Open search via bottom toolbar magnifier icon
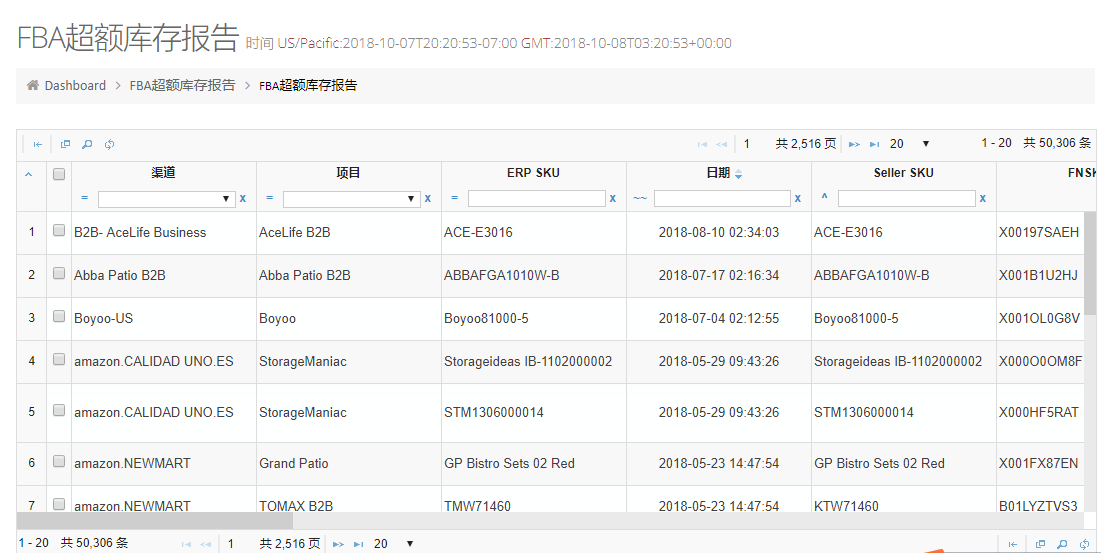This screenshot has height=553, width=1101. [x=1062, y=544]
